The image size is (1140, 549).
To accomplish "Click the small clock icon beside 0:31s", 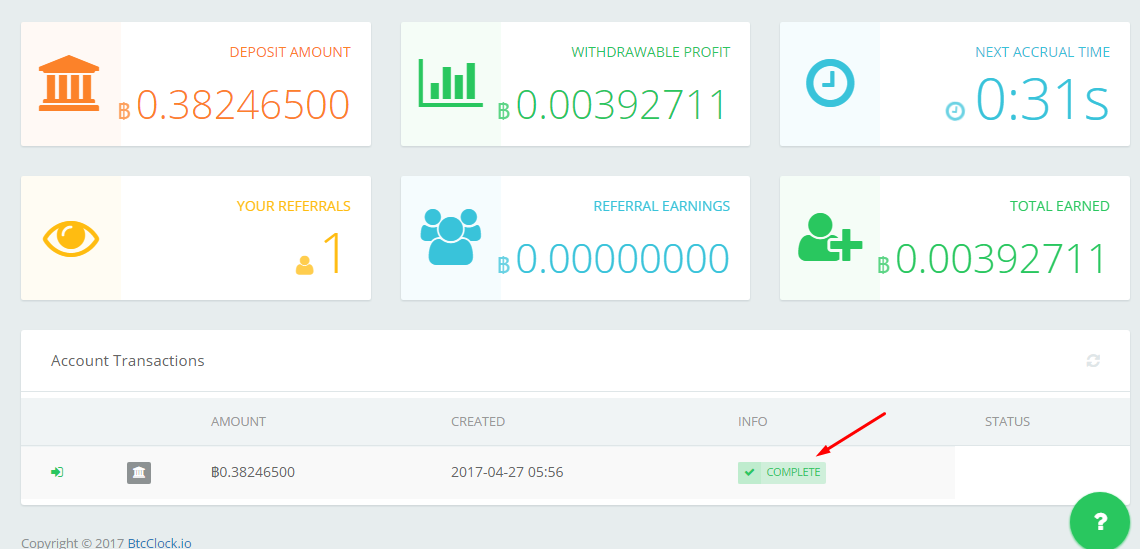I will (x=955, y=111).
